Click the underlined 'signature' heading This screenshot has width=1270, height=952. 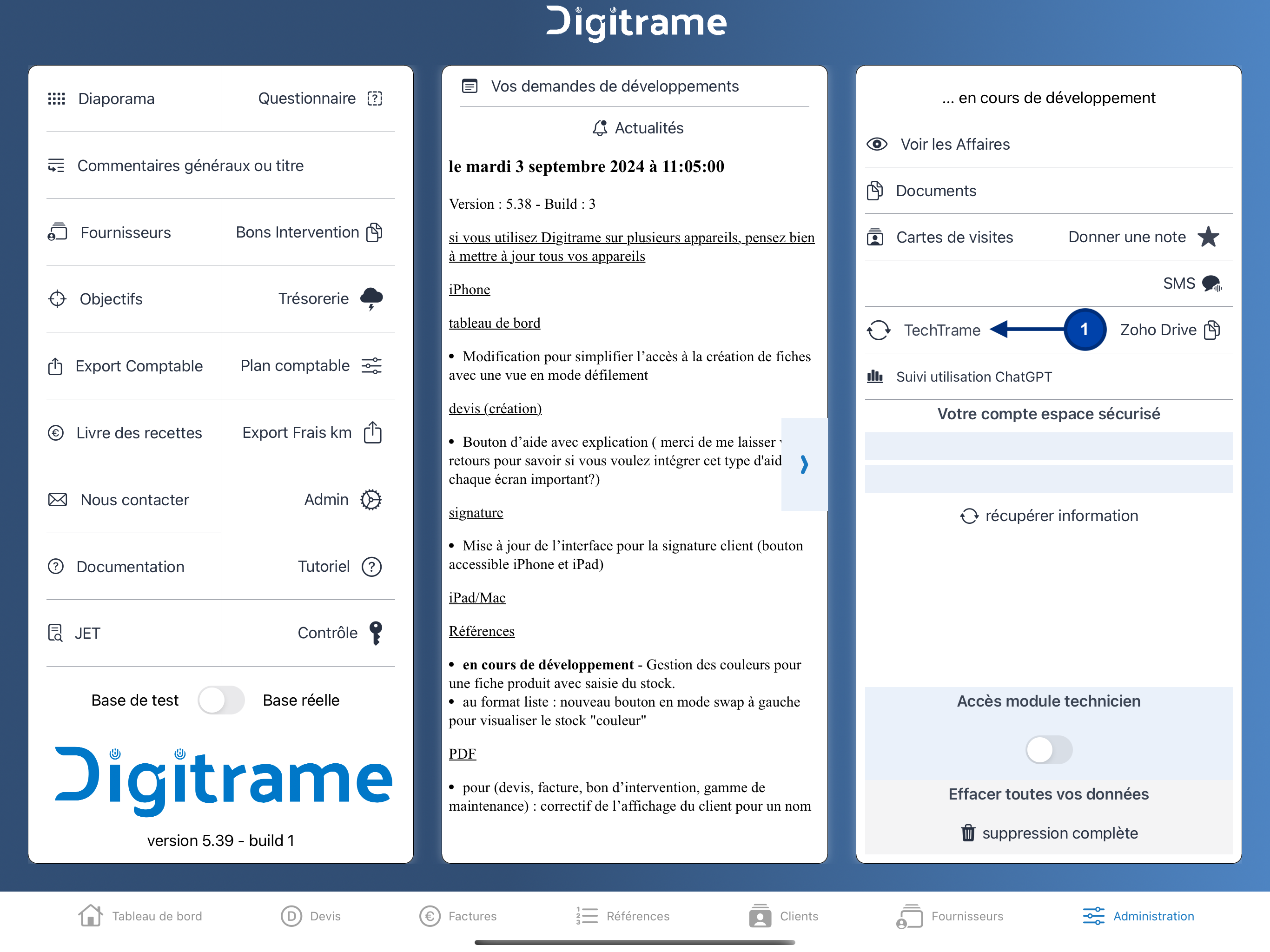[x=476, y=513]
